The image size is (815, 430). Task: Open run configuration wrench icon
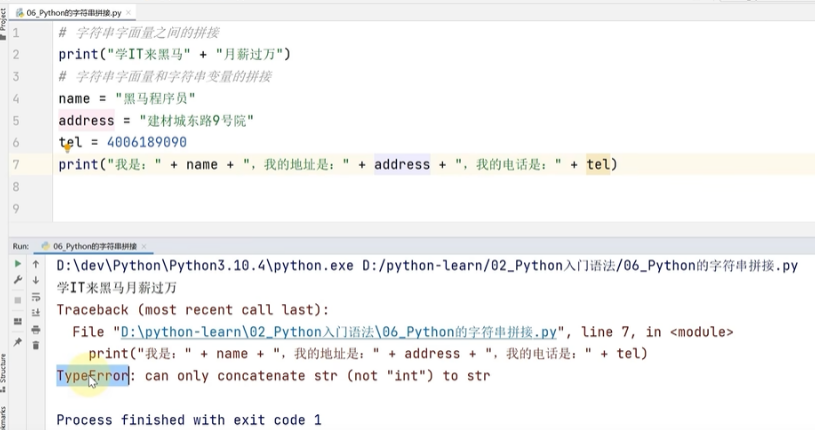coord(18,280)
